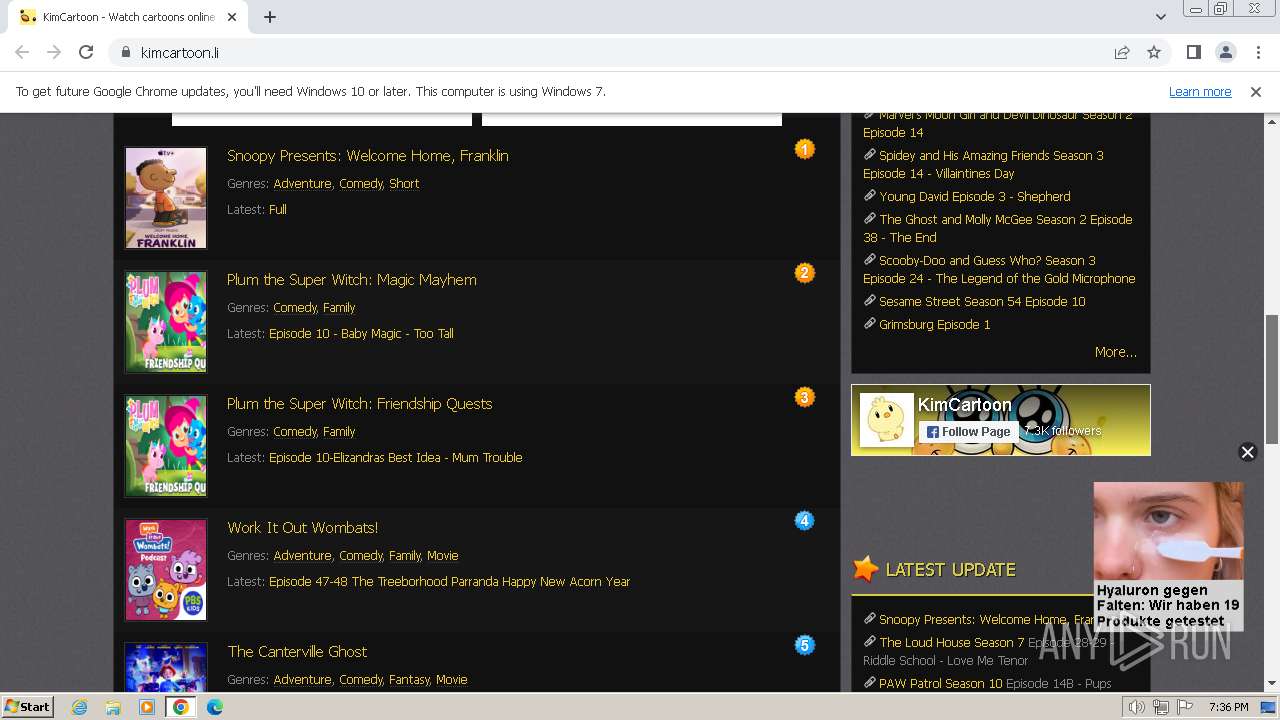1280x720 pixels.
Task: Open PAW Patrol Season 10 update
Action: 940,683
